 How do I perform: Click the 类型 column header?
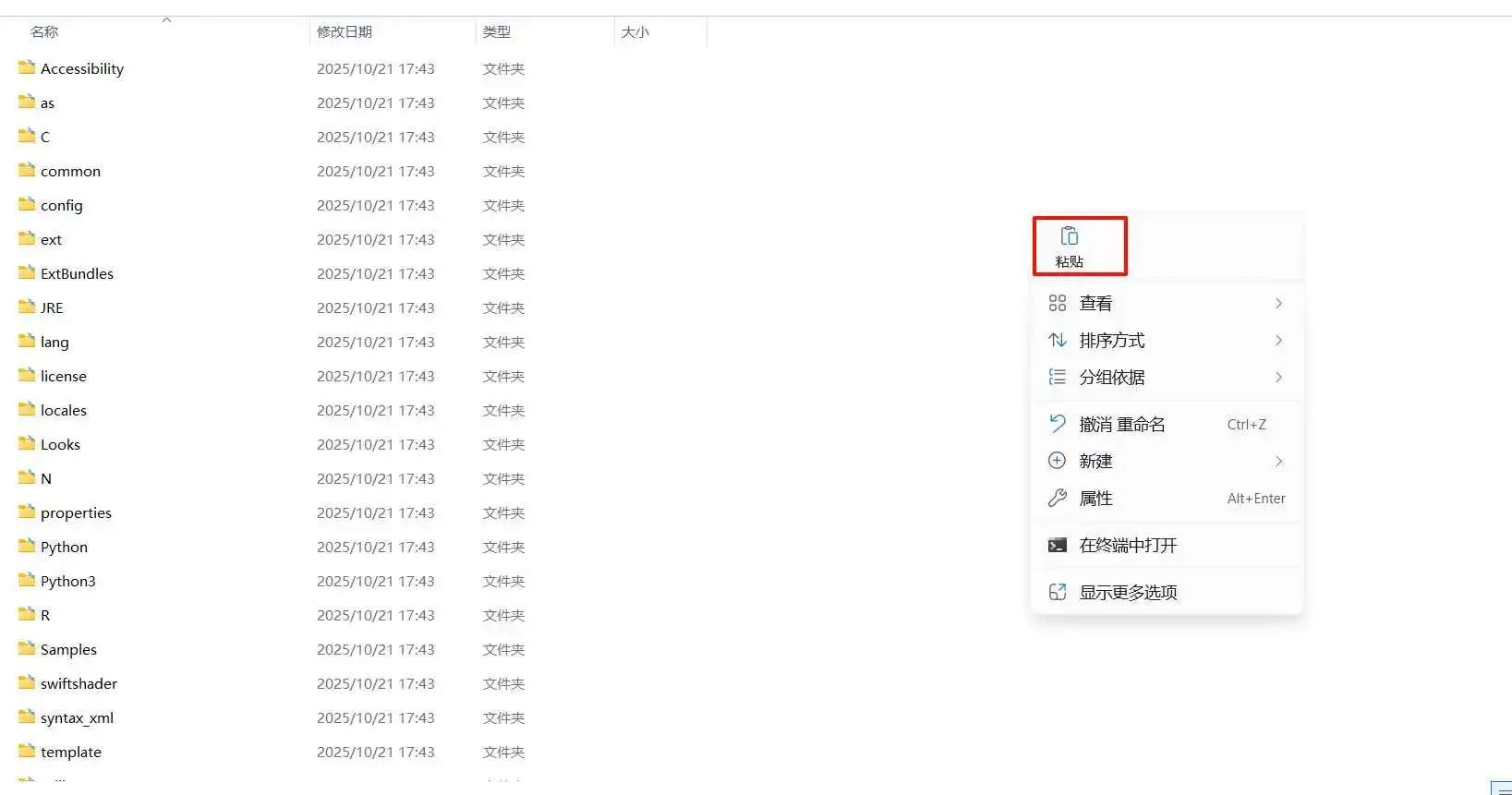497,32
